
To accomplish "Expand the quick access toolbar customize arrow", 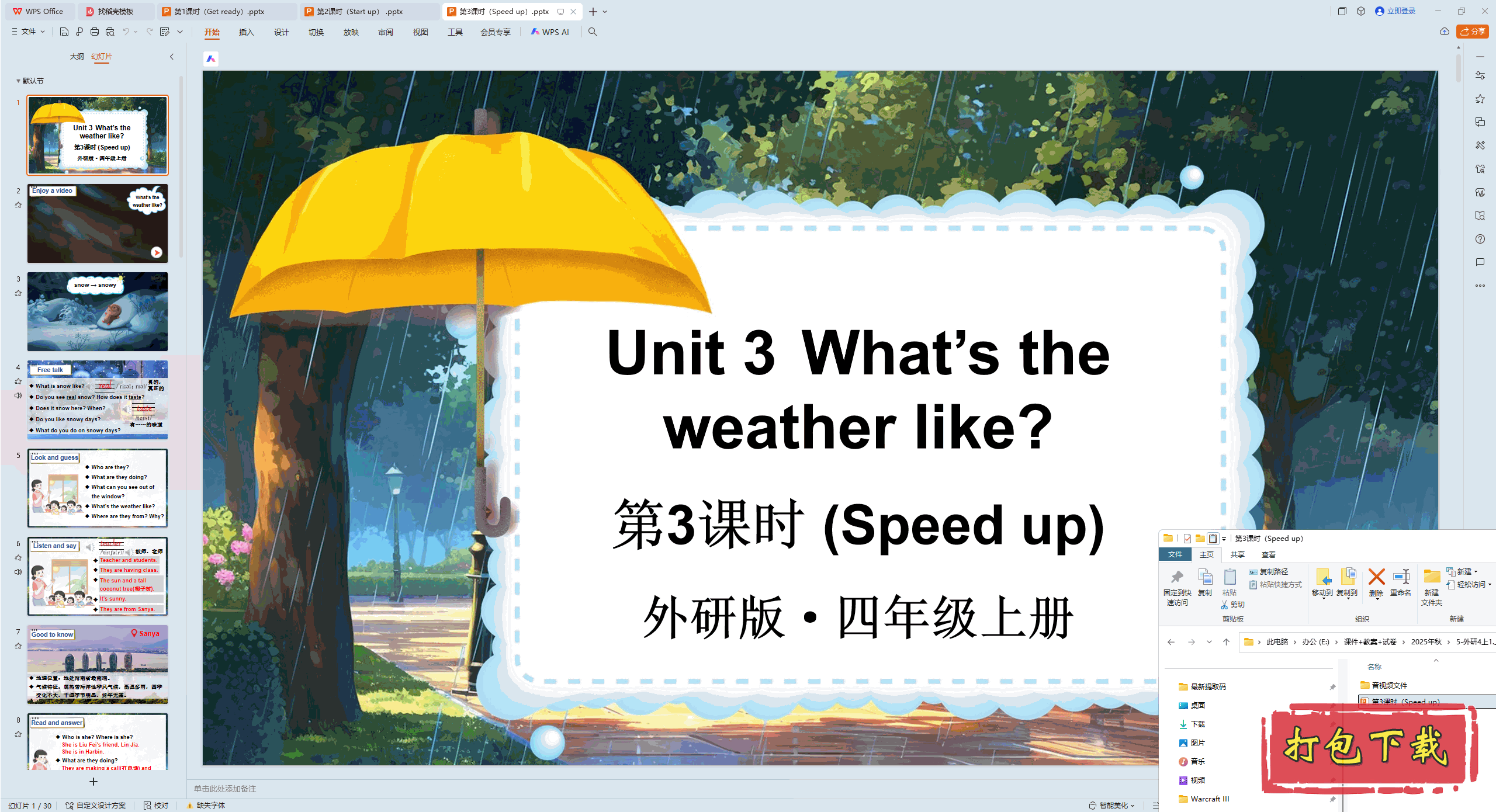I will 180,32.
